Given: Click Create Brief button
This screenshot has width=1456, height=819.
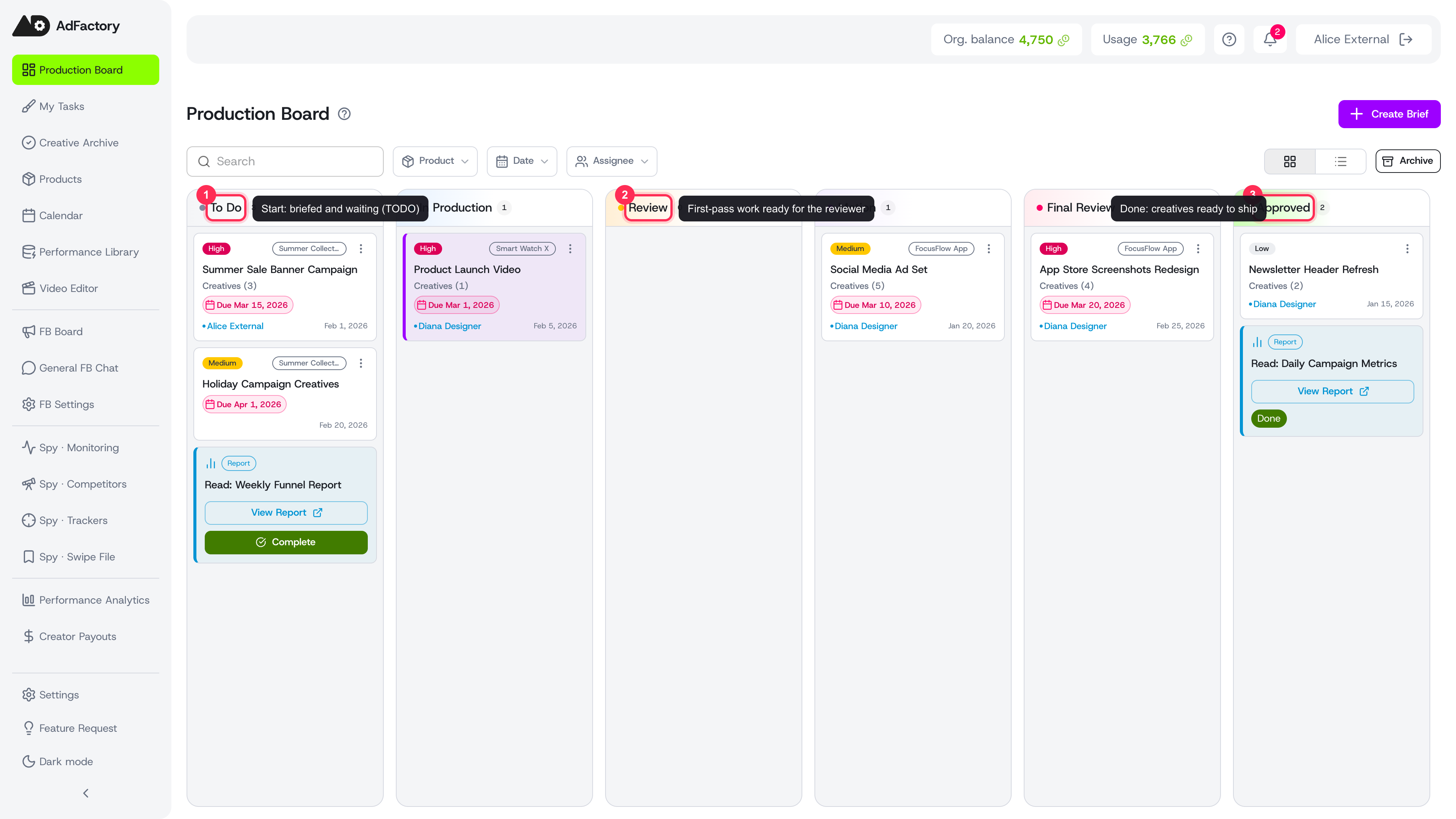Looking at the screenshot, I should tap(1389, 114).
